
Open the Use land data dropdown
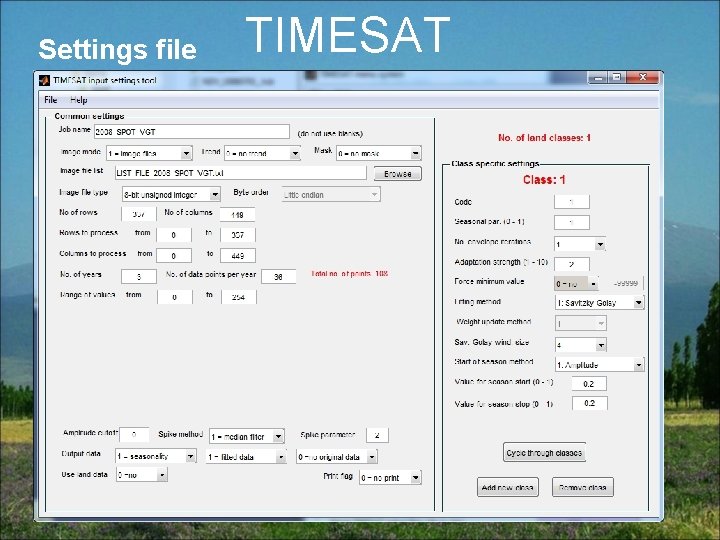click(x=142, y=475)
